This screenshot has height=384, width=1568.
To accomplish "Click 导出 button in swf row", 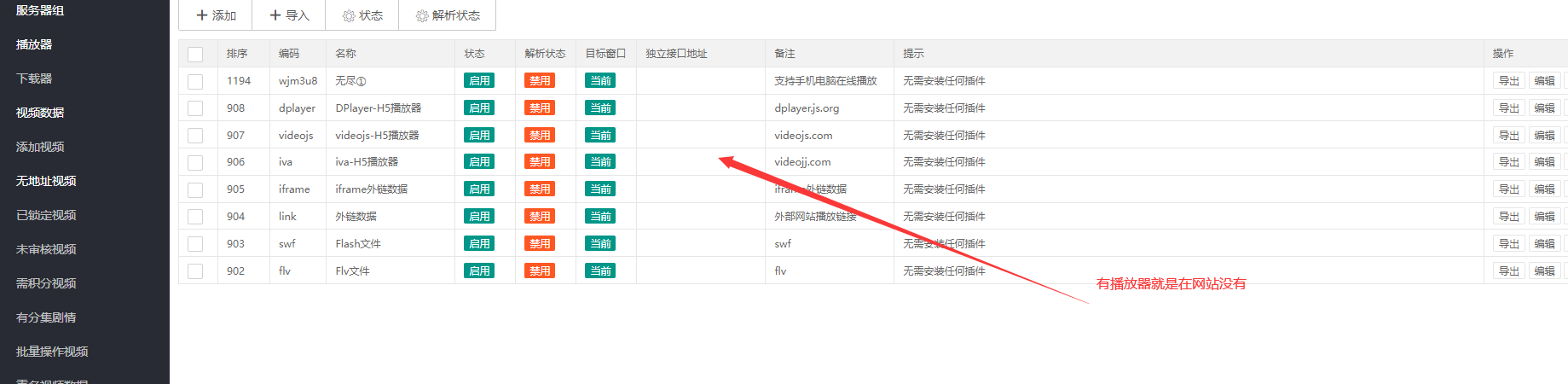I will click(x=1509, y=244).
